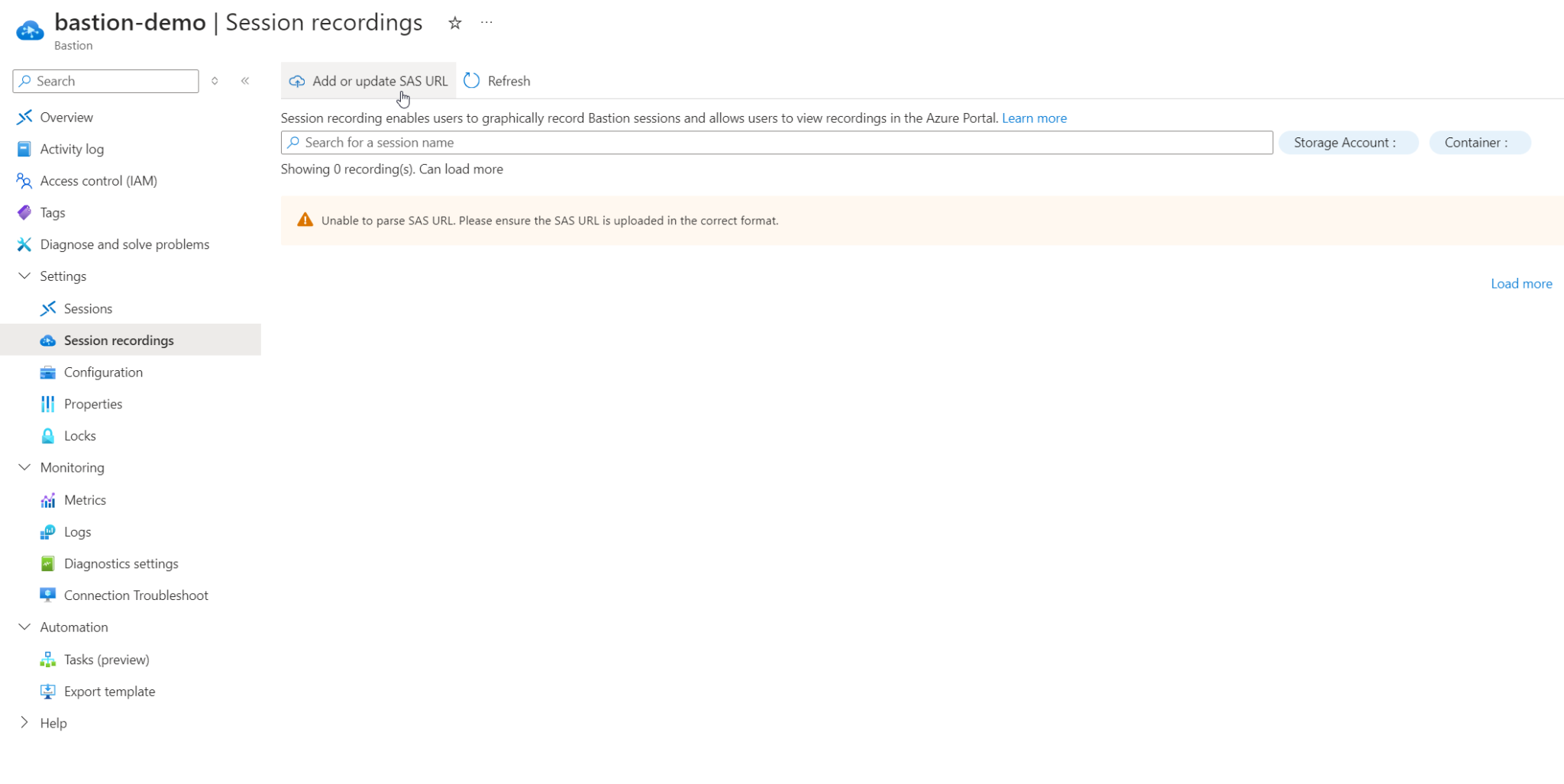
Task: Expand the Help section
Action: coord(24,722)
